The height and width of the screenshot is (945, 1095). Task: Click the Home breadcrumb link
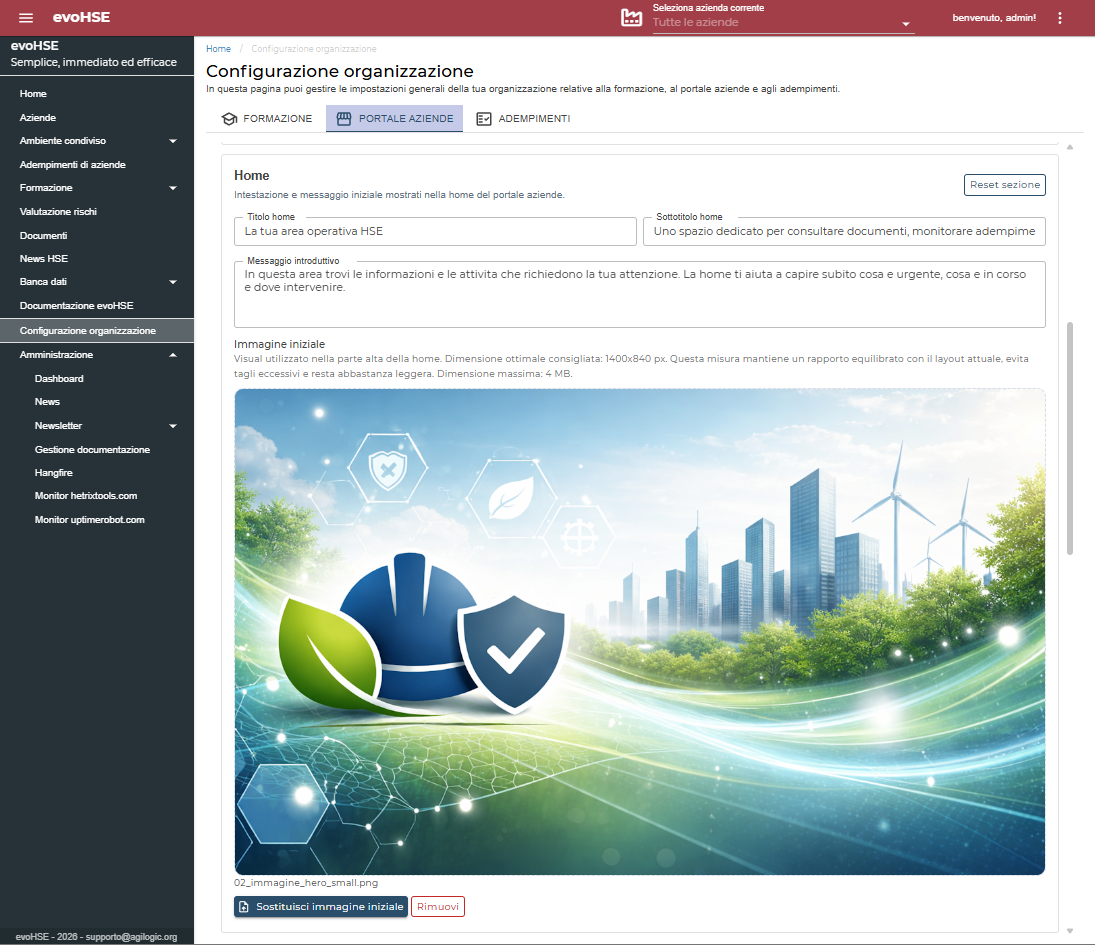tap(219, 49)
